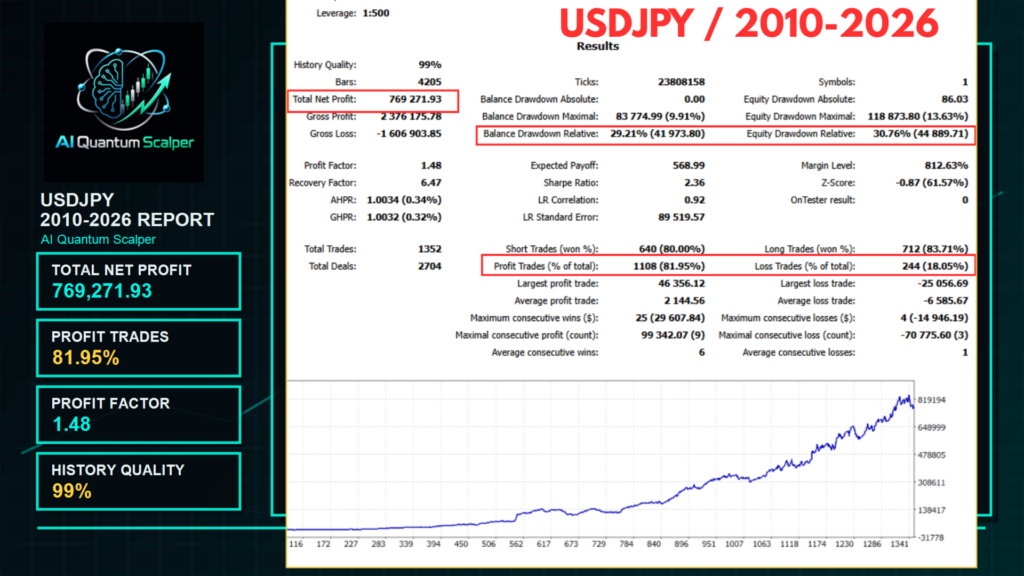This screenshot has height=576, width=1024.
Task: Select the Gross Profit value 2 376 175.78
Action: [411, 116]
